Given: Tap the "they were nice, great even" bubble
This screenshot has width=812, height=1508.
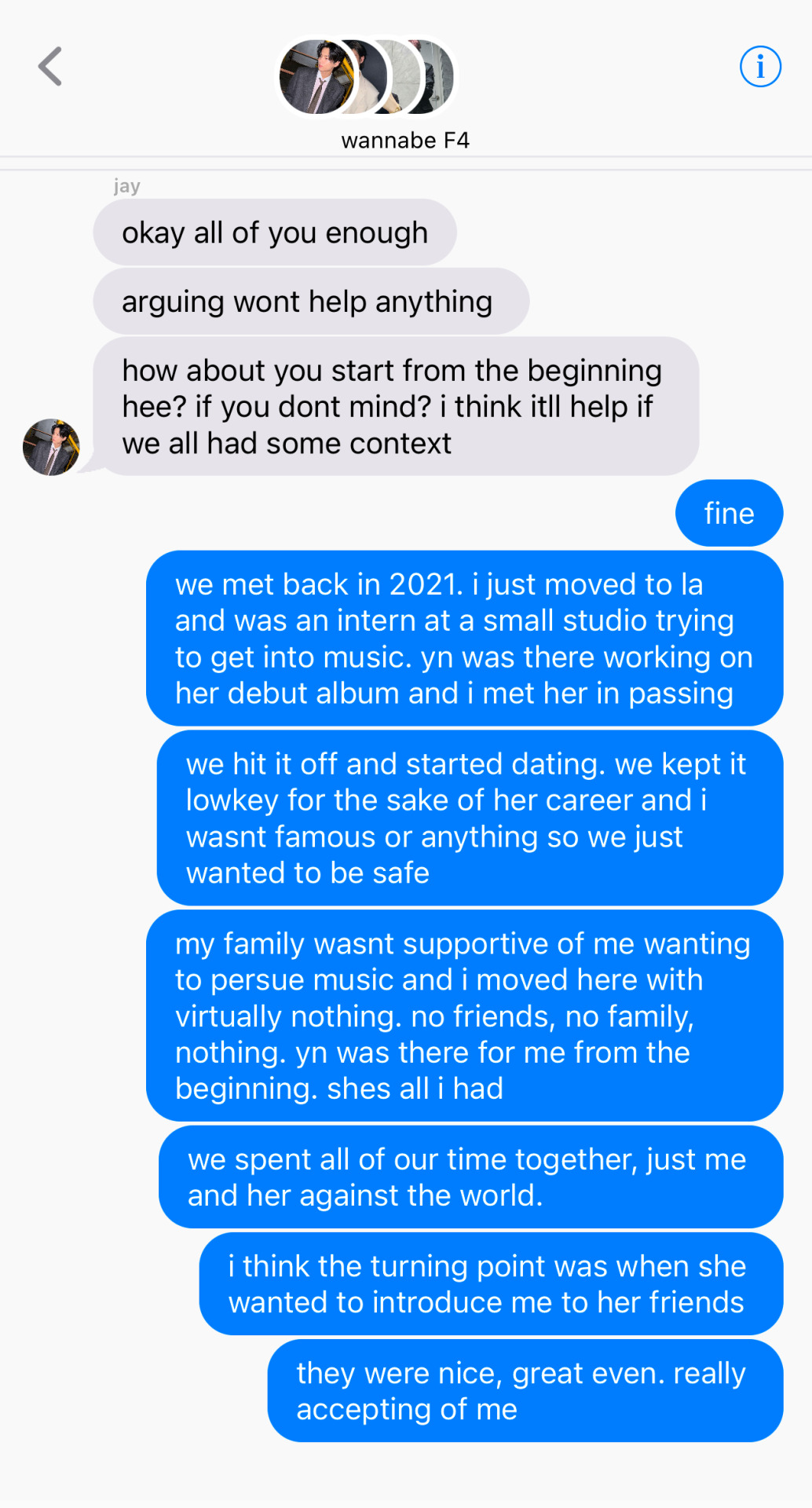Looking at the screenshot, I should point(525,1390).
